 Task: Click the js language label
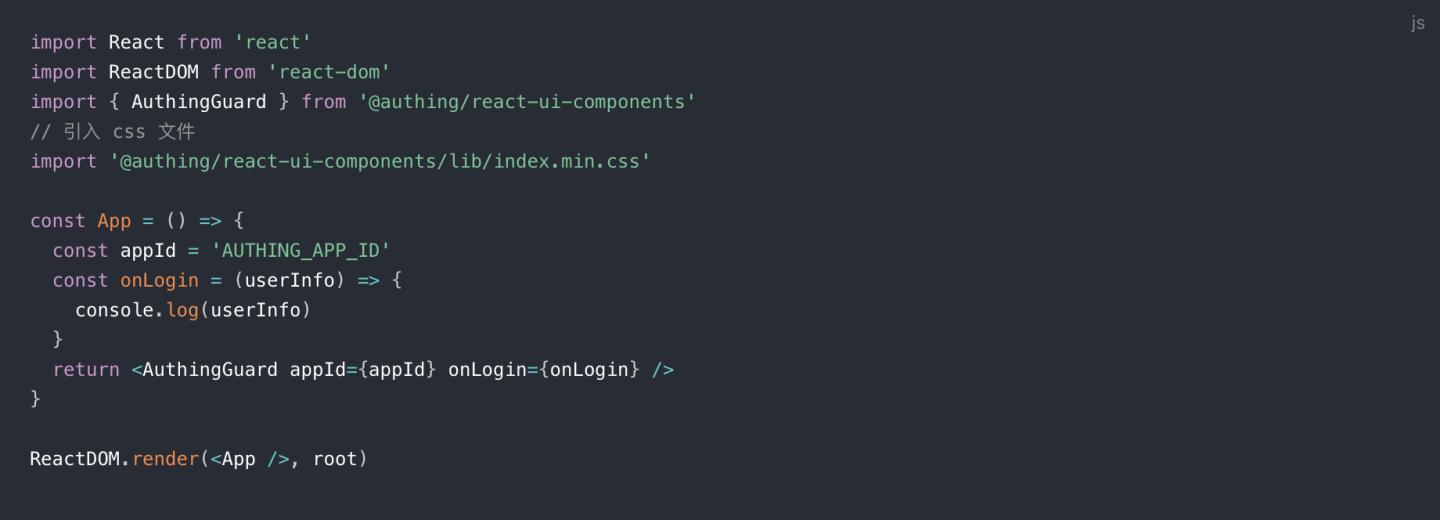click(x=1417, y=23)
